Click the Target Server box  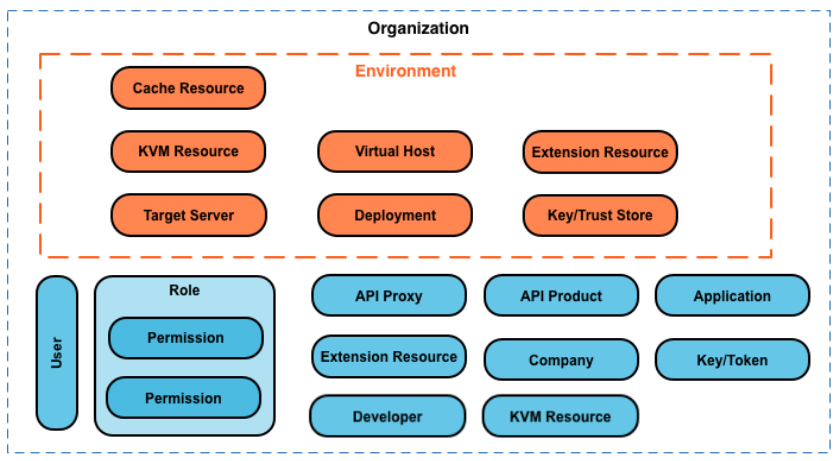click(188, 215)
